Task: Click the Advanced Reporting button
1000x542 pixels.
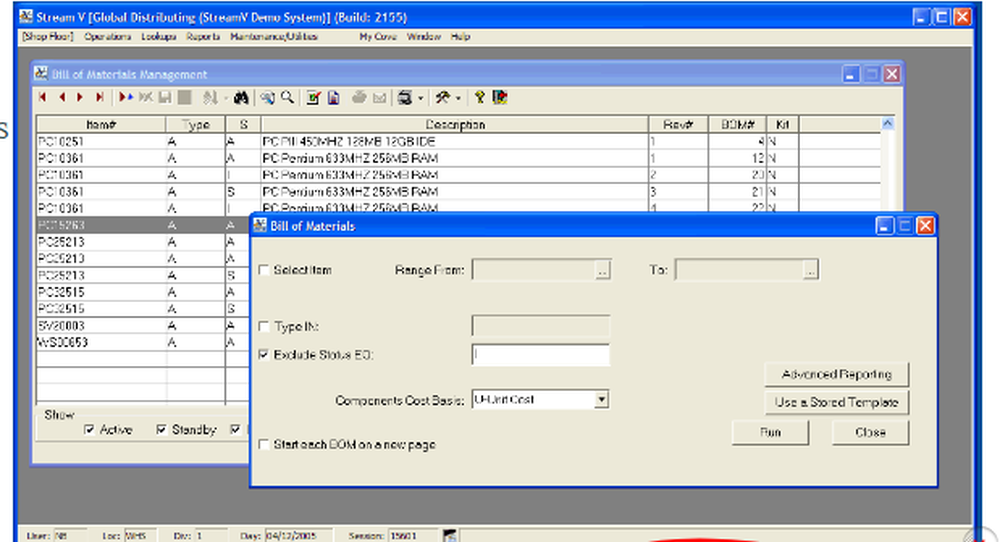Action: [x=837, y=374]
